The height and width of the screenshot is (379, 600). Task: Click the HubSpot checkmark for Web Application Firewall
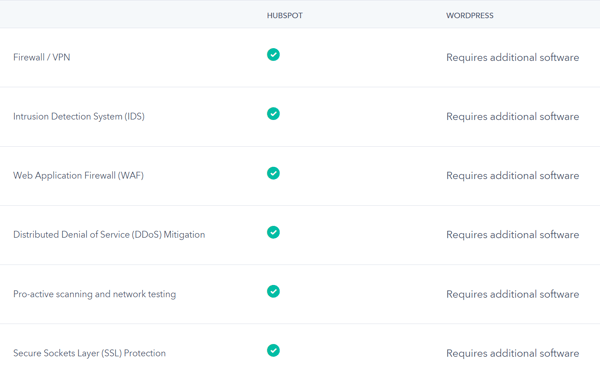coord(273,173)
